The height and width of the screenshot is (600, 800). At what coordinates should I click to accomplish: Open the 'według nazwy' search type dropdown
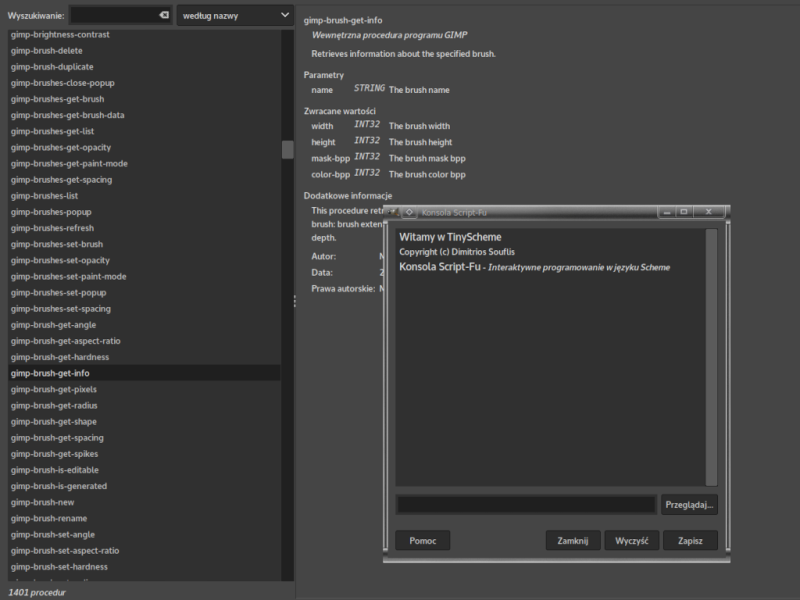235,15
